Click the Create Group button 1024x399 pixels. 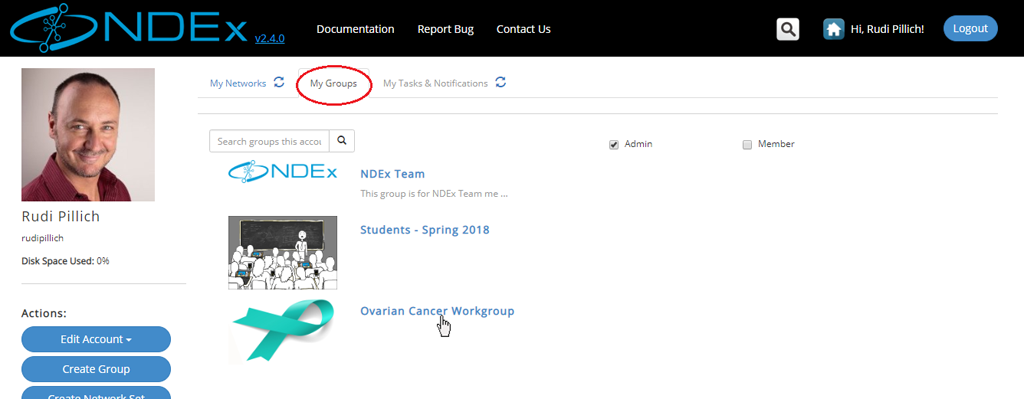click(96, 369)
